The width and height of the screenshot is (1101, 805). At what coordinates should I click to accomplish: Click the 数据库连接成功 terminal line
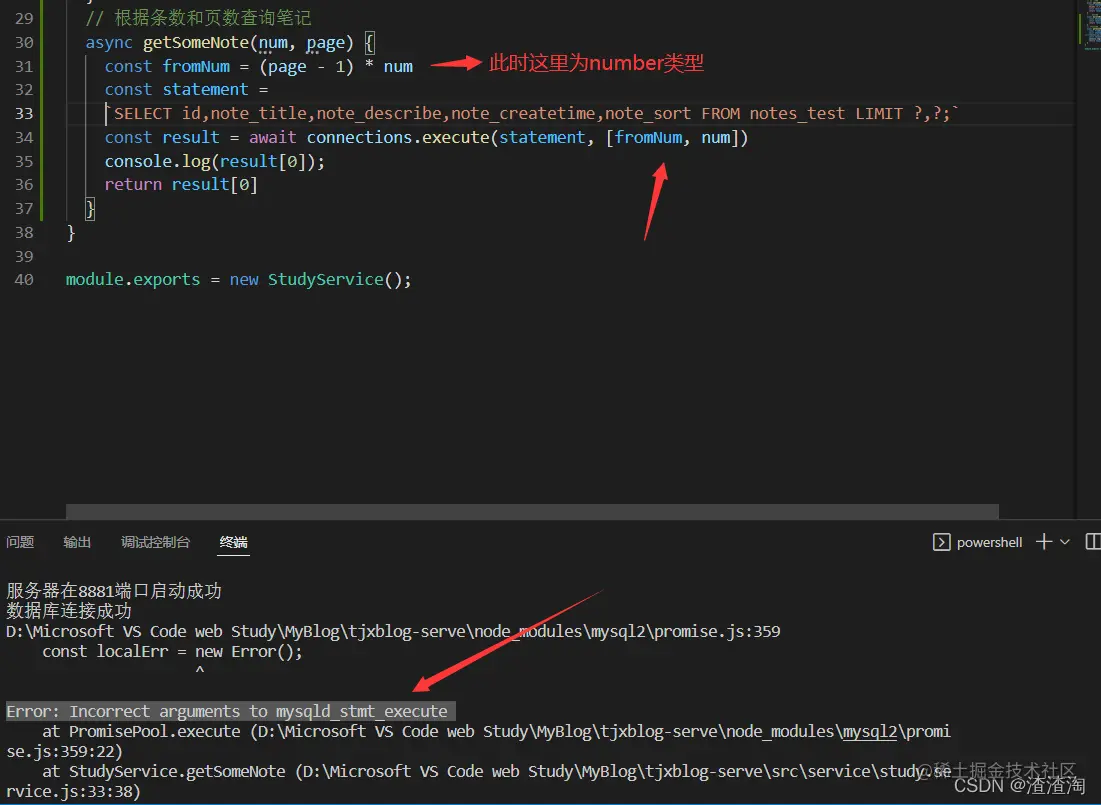(68, 610)
